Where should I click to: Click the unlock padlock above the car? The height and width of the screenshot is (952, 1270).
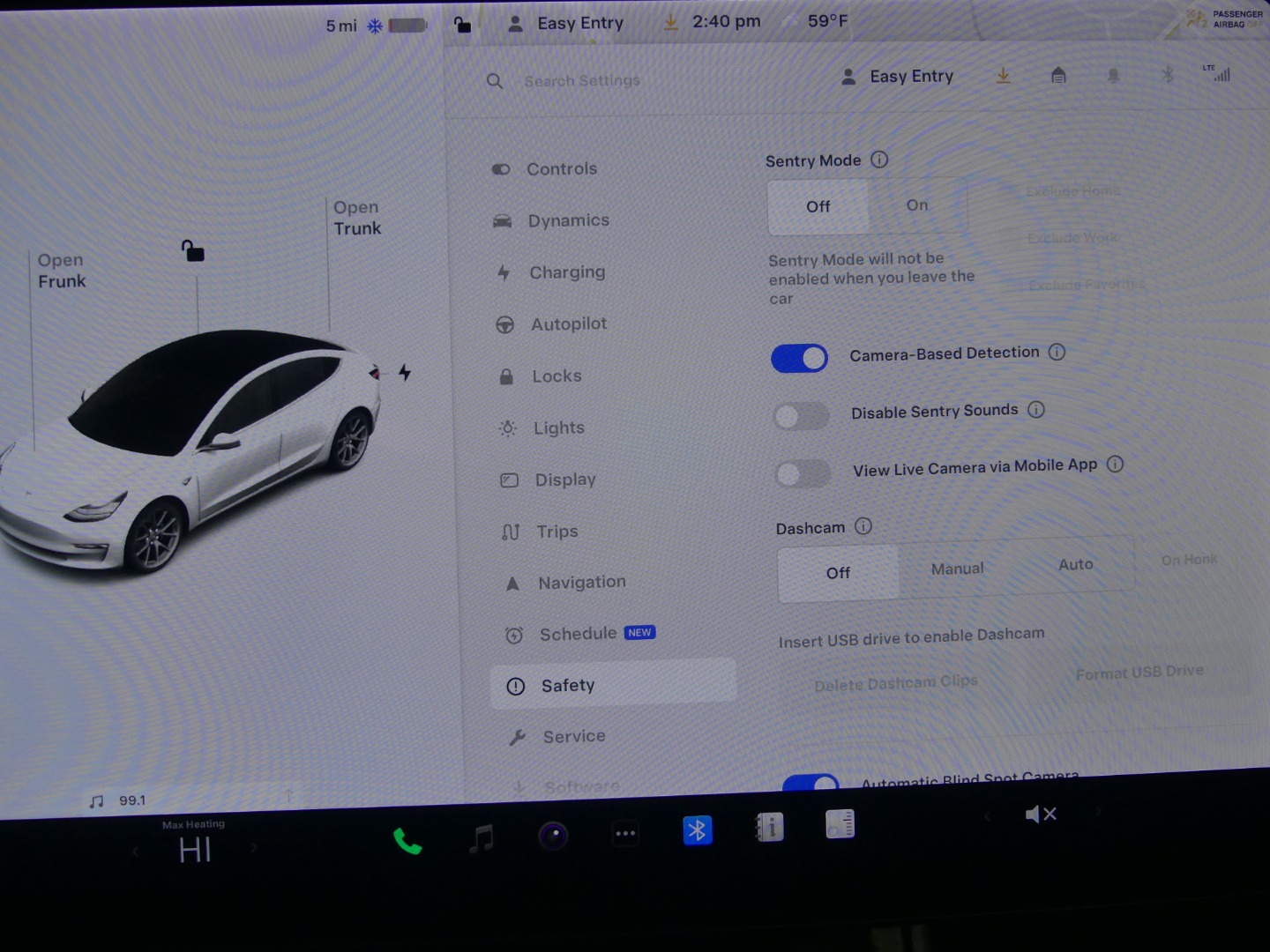pos(192,252)
